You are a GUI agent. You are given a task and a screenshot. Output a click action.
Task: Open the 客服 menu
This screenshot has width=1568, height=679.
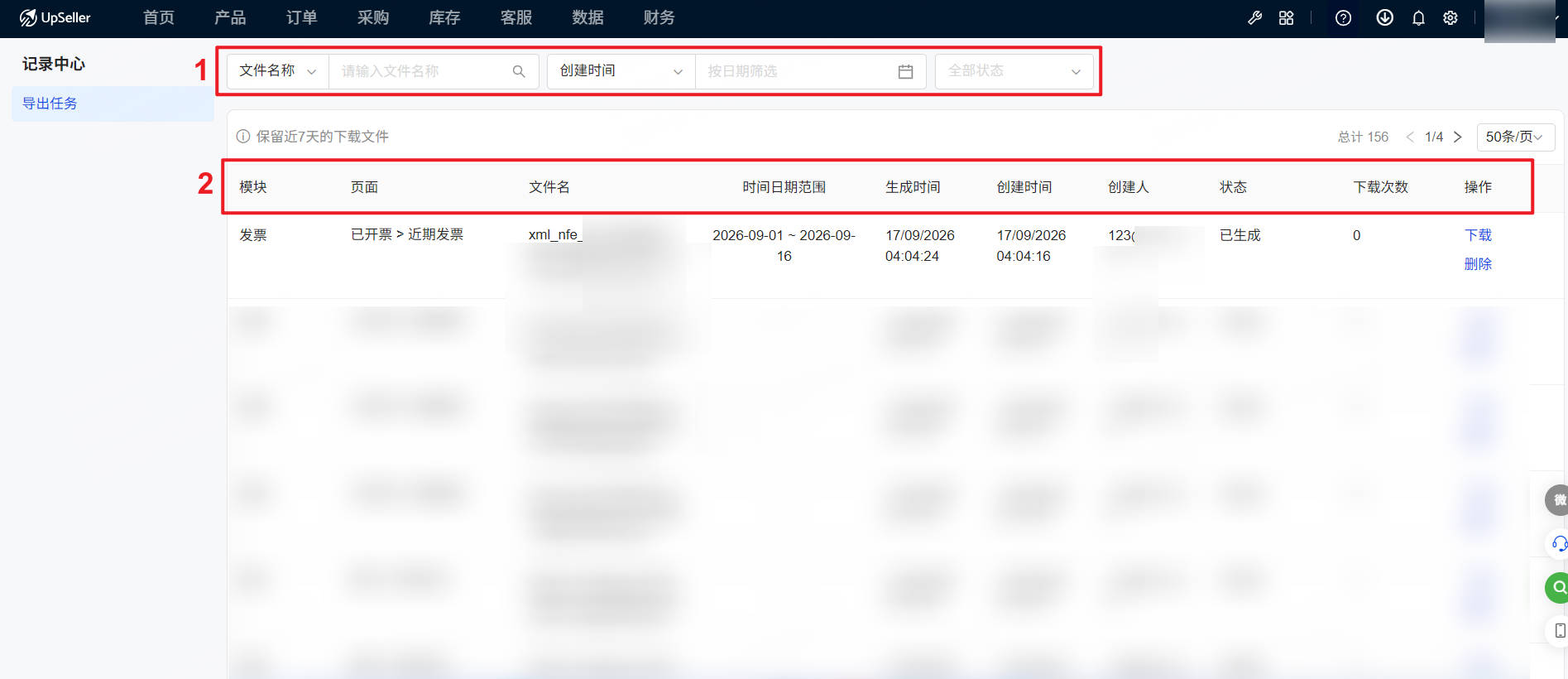[x=516, y=17]
